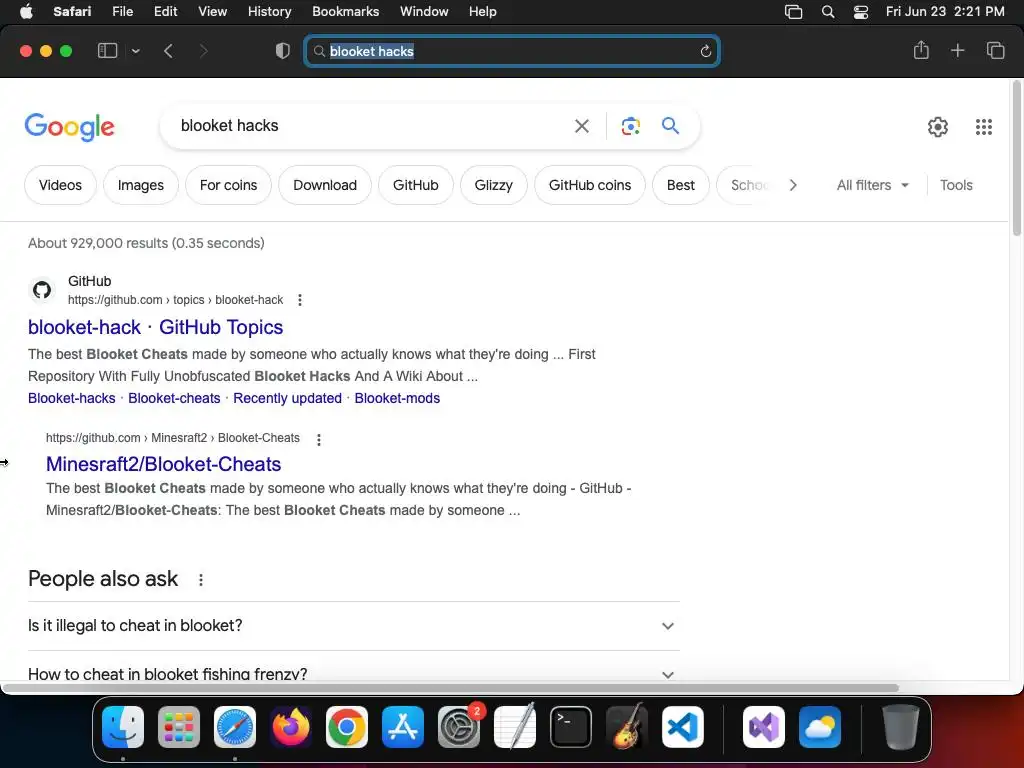Click the GitHub favicon of the first result
Screen dimensions: 1024x768
tap(42, 290)
